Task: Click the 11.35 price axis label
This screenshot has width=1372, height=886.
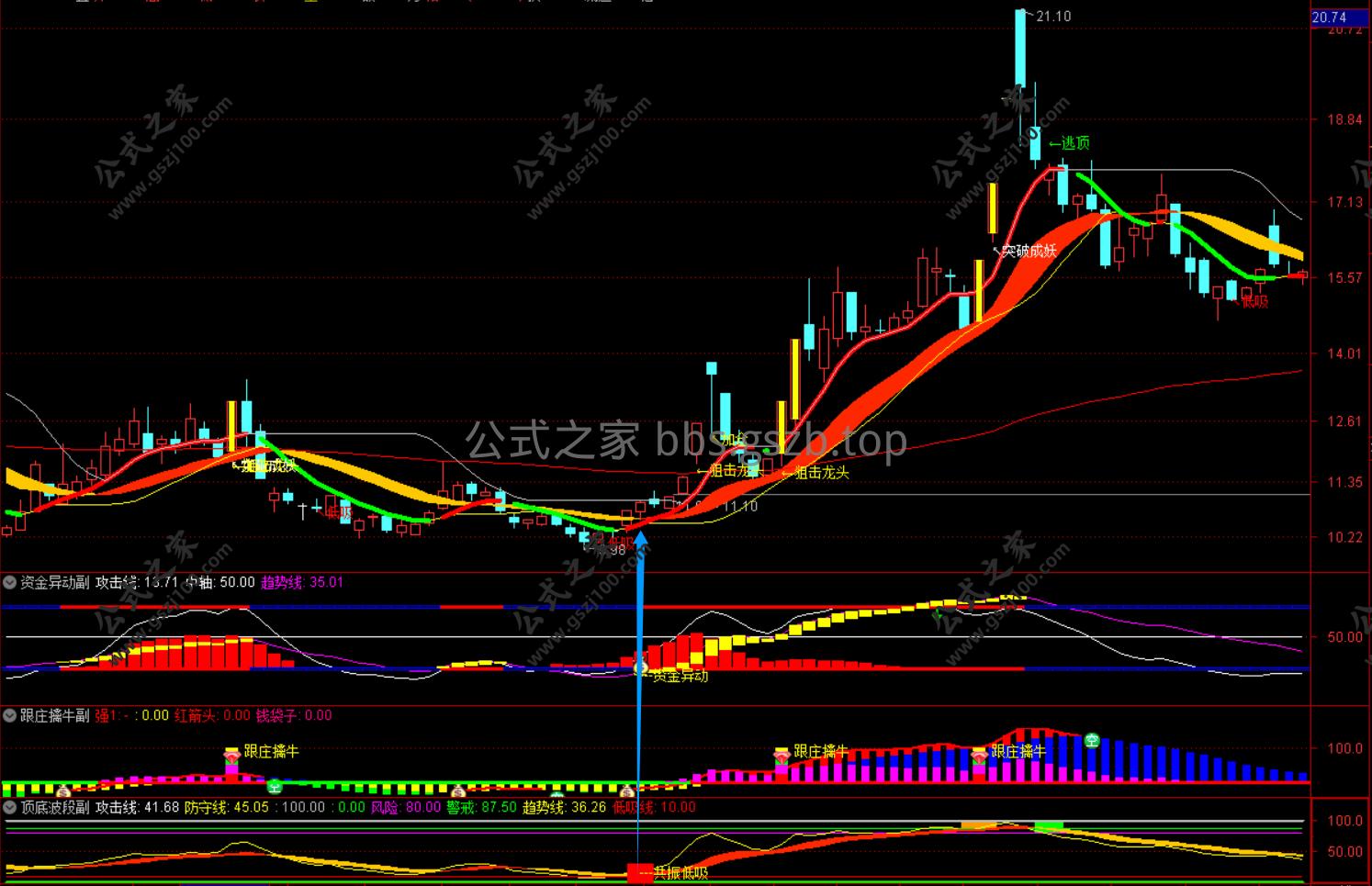Action: click(x=1344, y=482)
